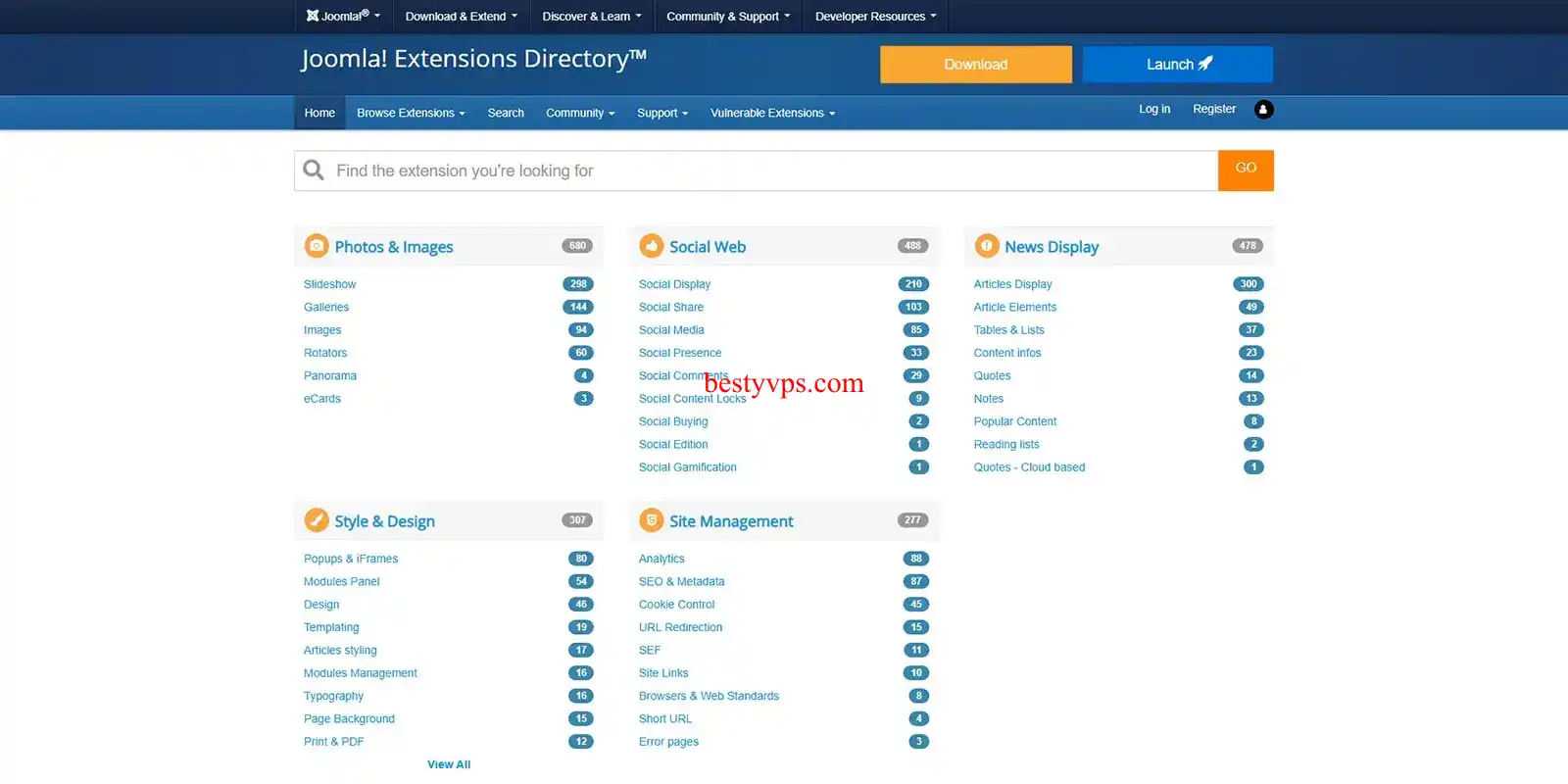The width and height of the screenshot is (1568, 784).
Task: Open Reading lists subcategory
Action: coord(1006,445)
